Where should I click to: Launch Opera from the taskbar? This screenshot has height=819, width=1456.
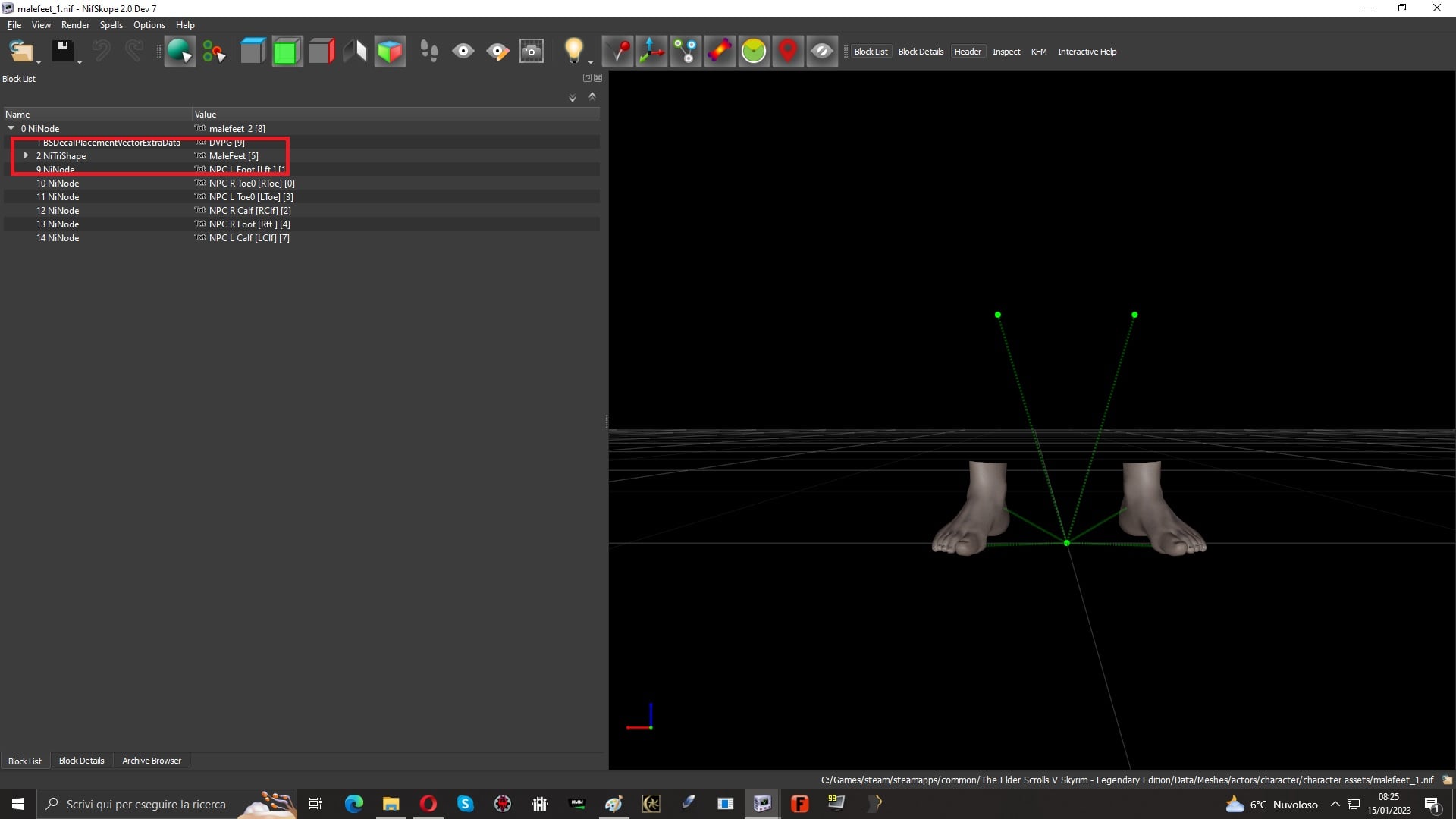click(428, 804)
